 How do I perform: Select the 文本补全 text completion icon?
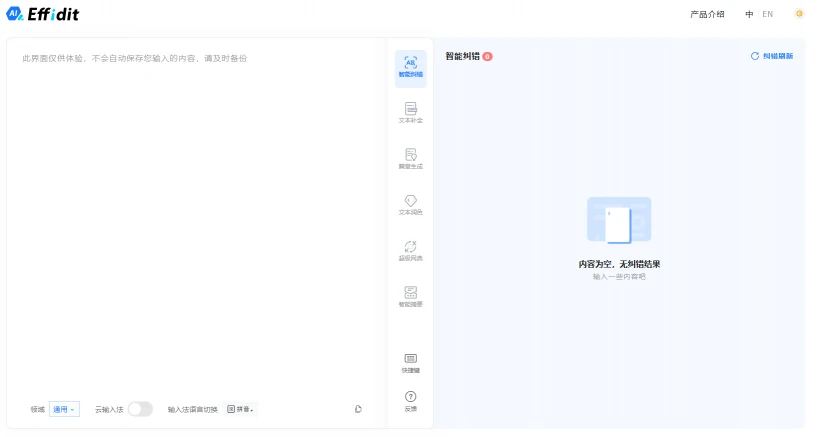pos(410,112)
